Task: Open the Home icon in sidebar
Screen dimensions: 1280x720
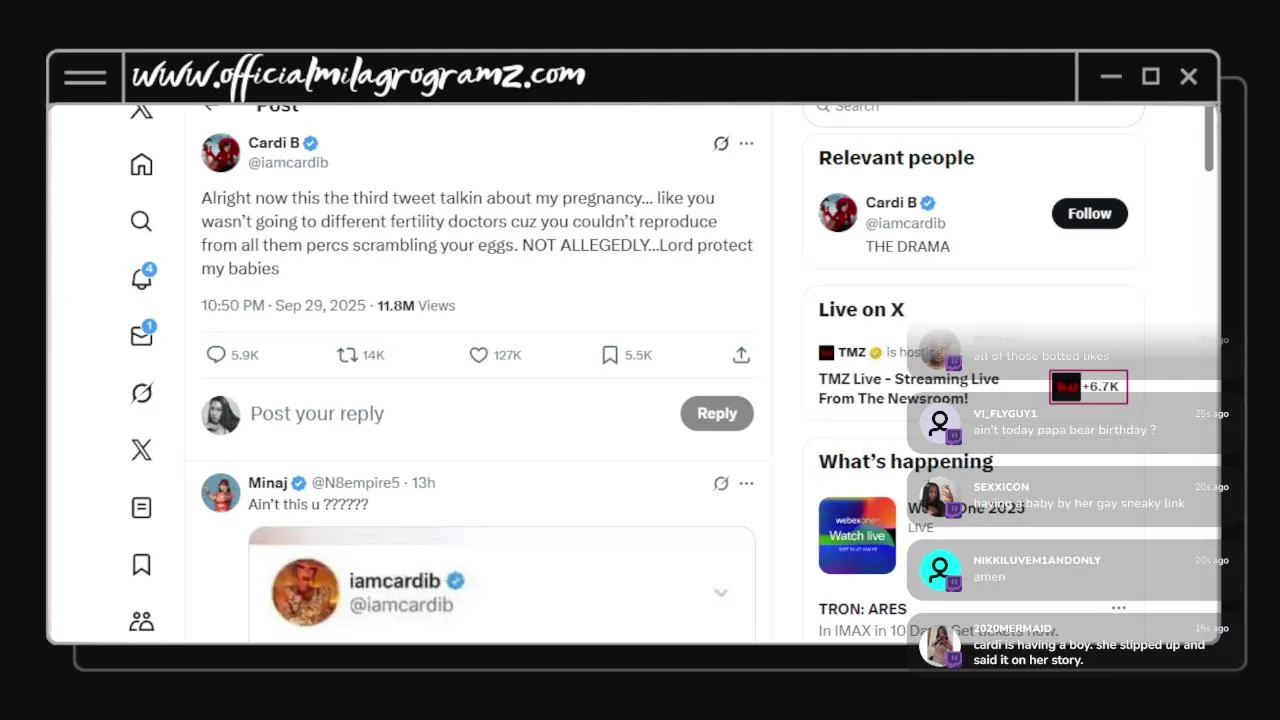Action: [141, 164]
